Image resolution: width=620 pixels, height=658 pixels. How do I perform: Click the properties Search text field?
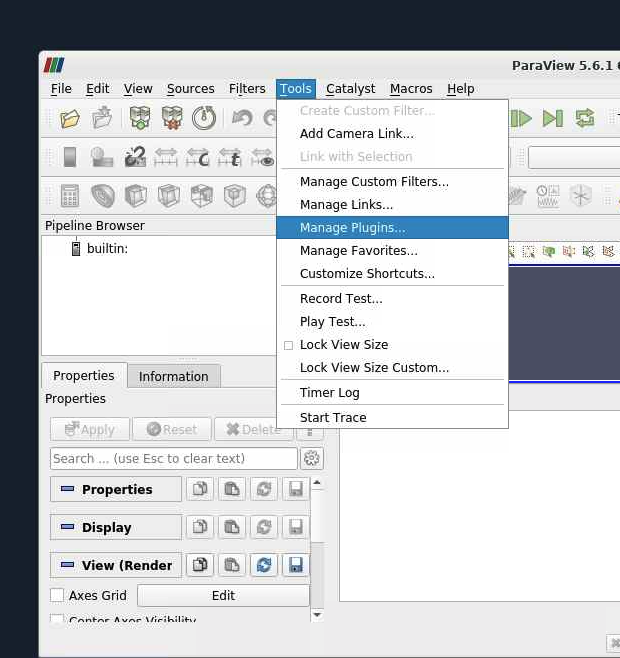[173, 459]
